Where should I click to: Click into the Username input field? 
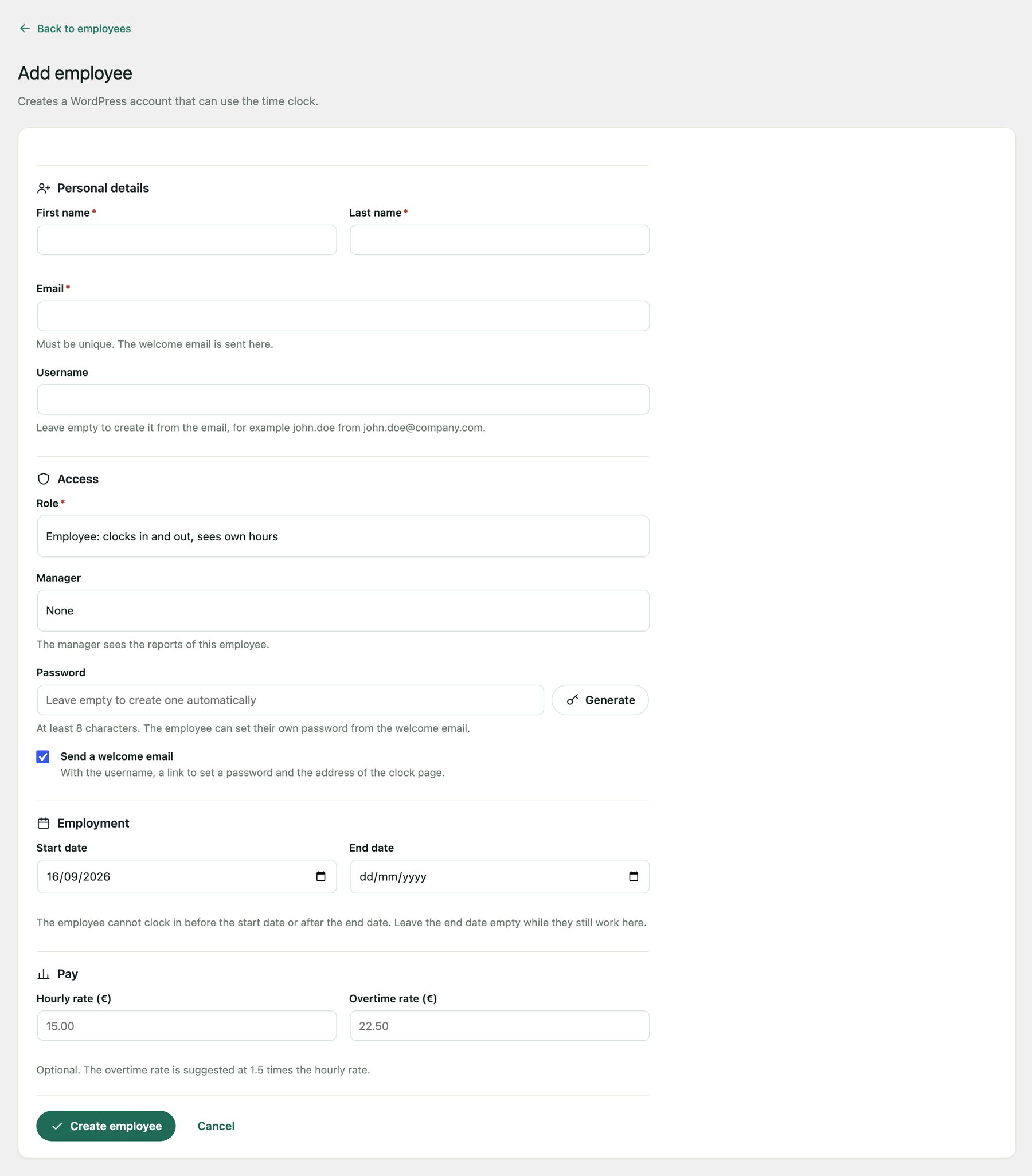[343, 399]
